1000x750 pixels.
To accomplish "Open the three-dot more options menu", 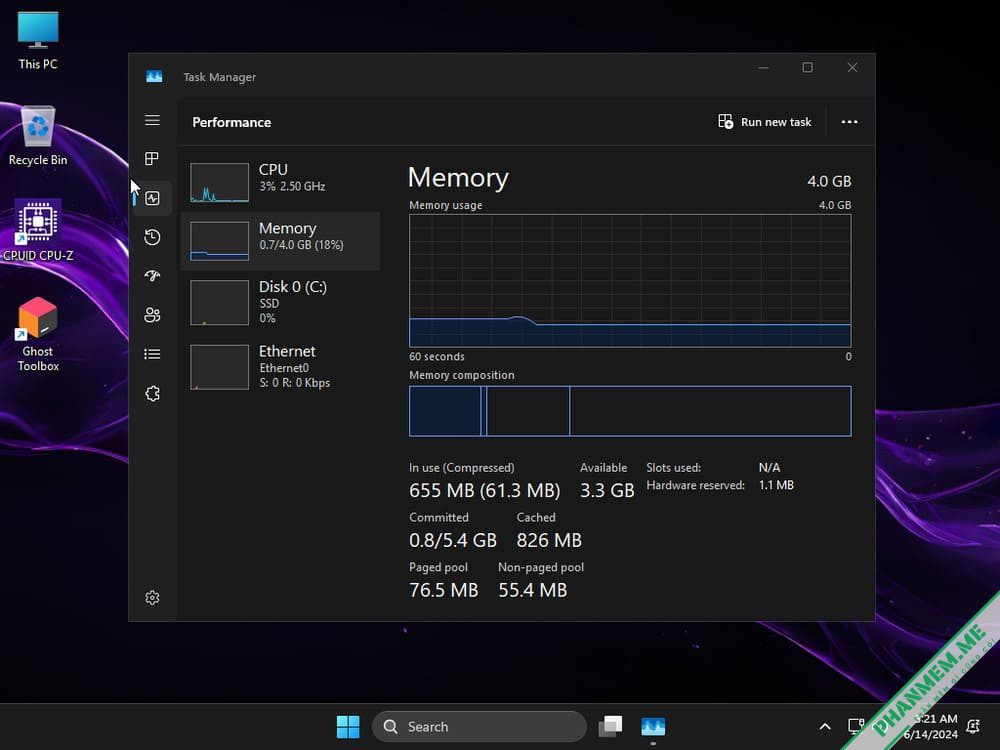I will point(849,122).
